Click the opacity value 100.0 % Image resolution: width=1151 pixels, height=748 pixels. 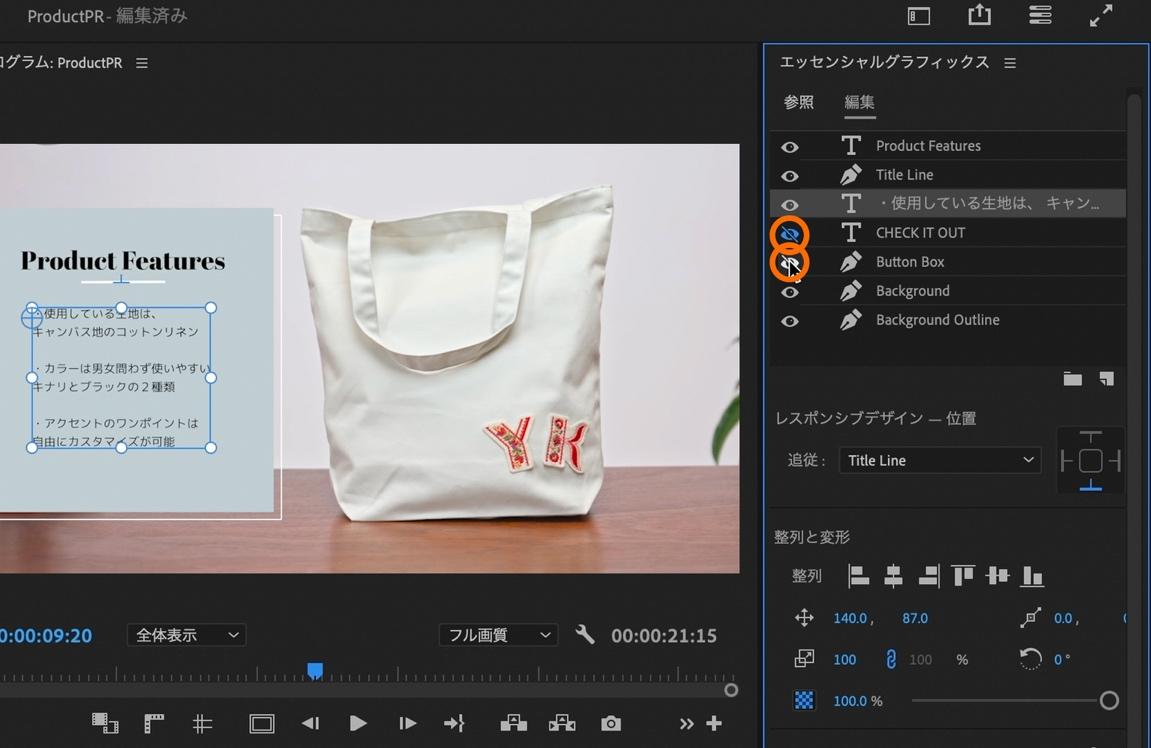coord(857,701)
